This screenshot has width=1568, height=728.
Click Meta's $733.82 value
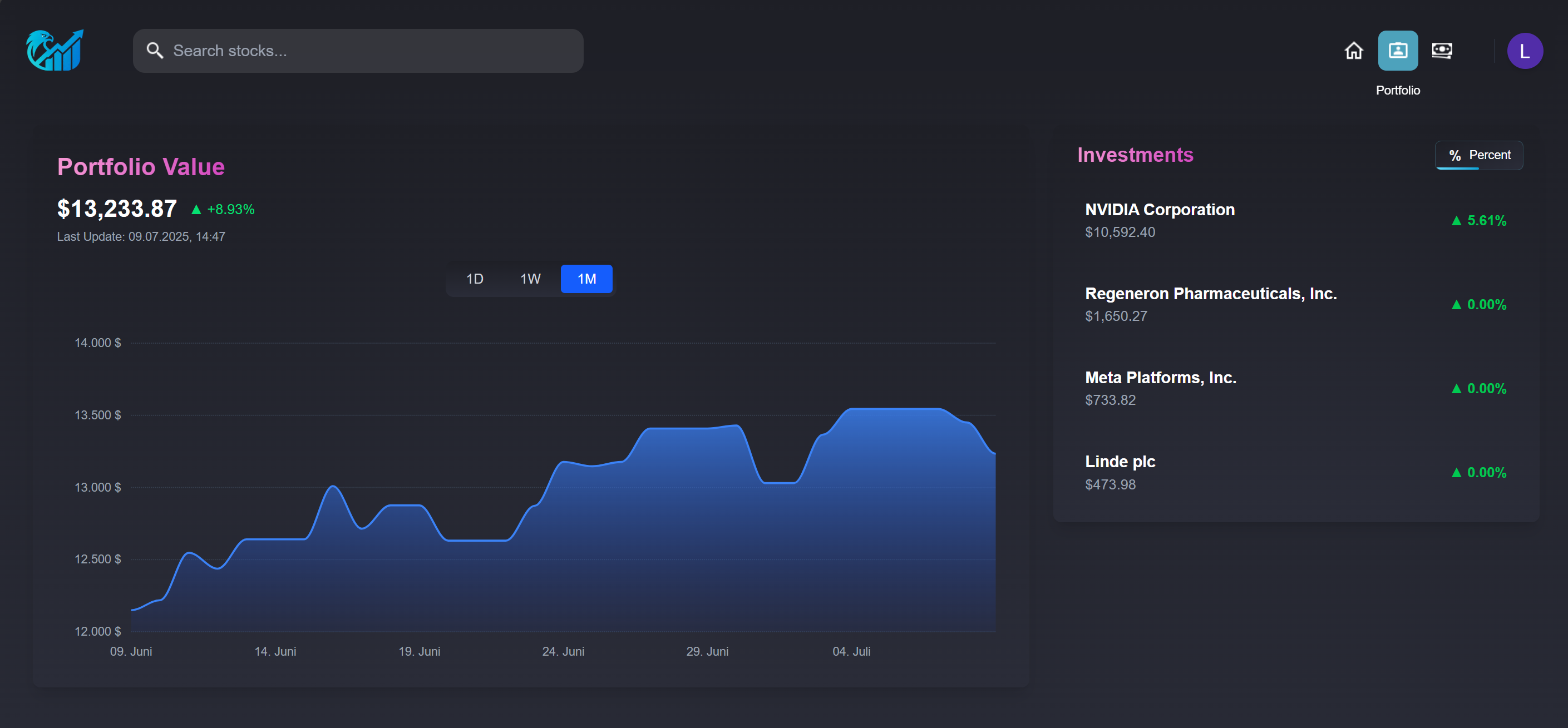[1110, 400]
